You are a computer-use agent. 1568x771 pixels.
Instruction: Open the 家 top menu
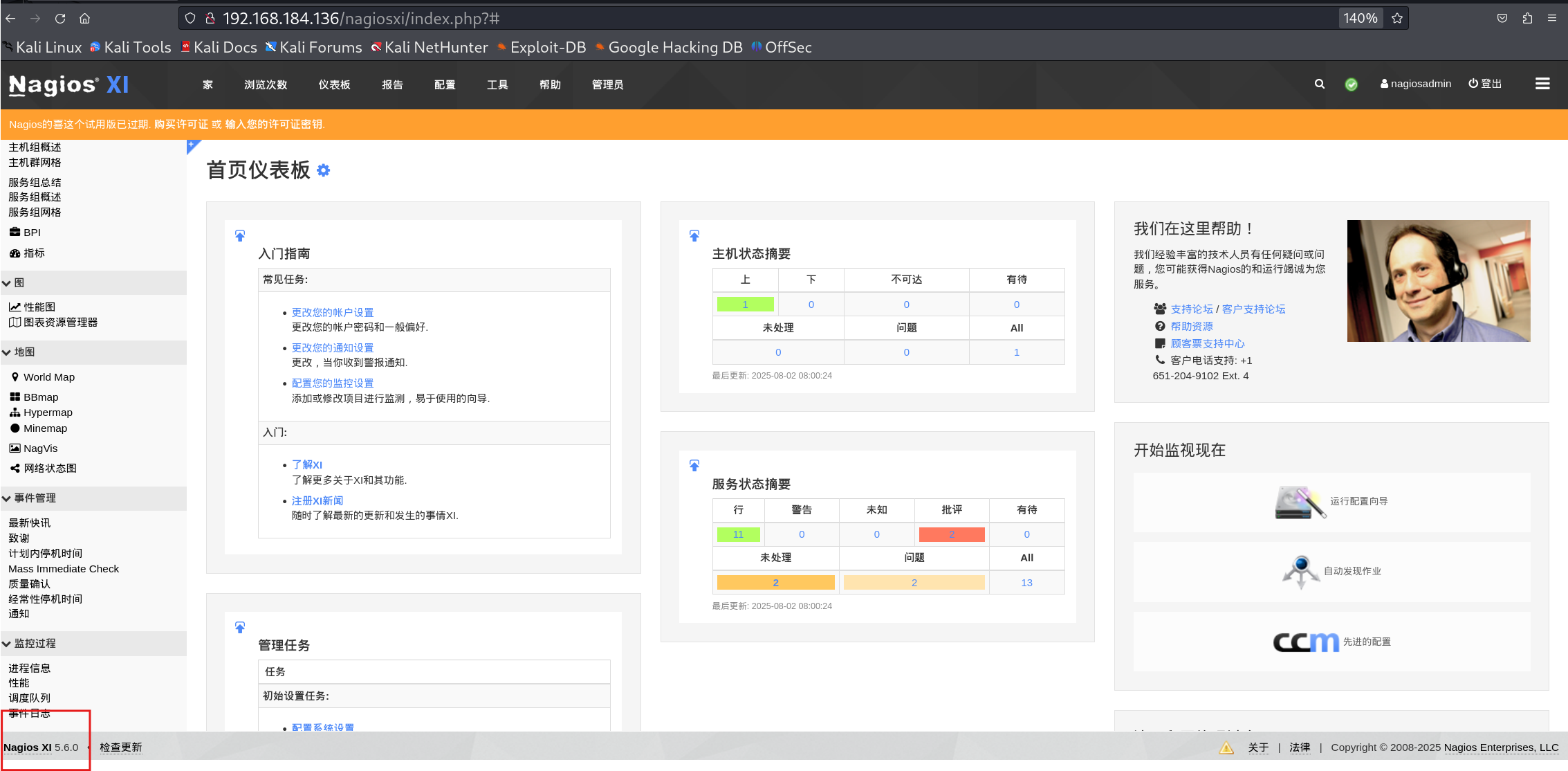[207, 84]
